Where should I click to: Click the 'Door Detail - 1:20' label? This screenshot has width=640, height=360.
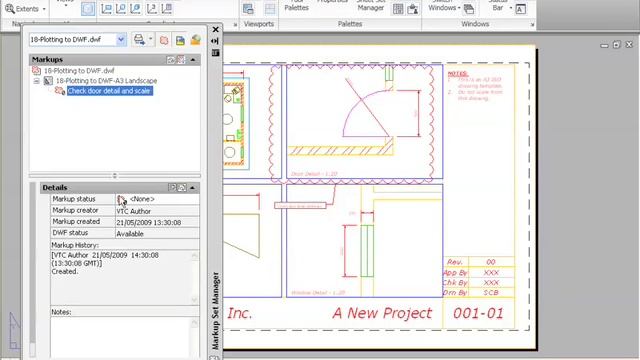point(314,174)
